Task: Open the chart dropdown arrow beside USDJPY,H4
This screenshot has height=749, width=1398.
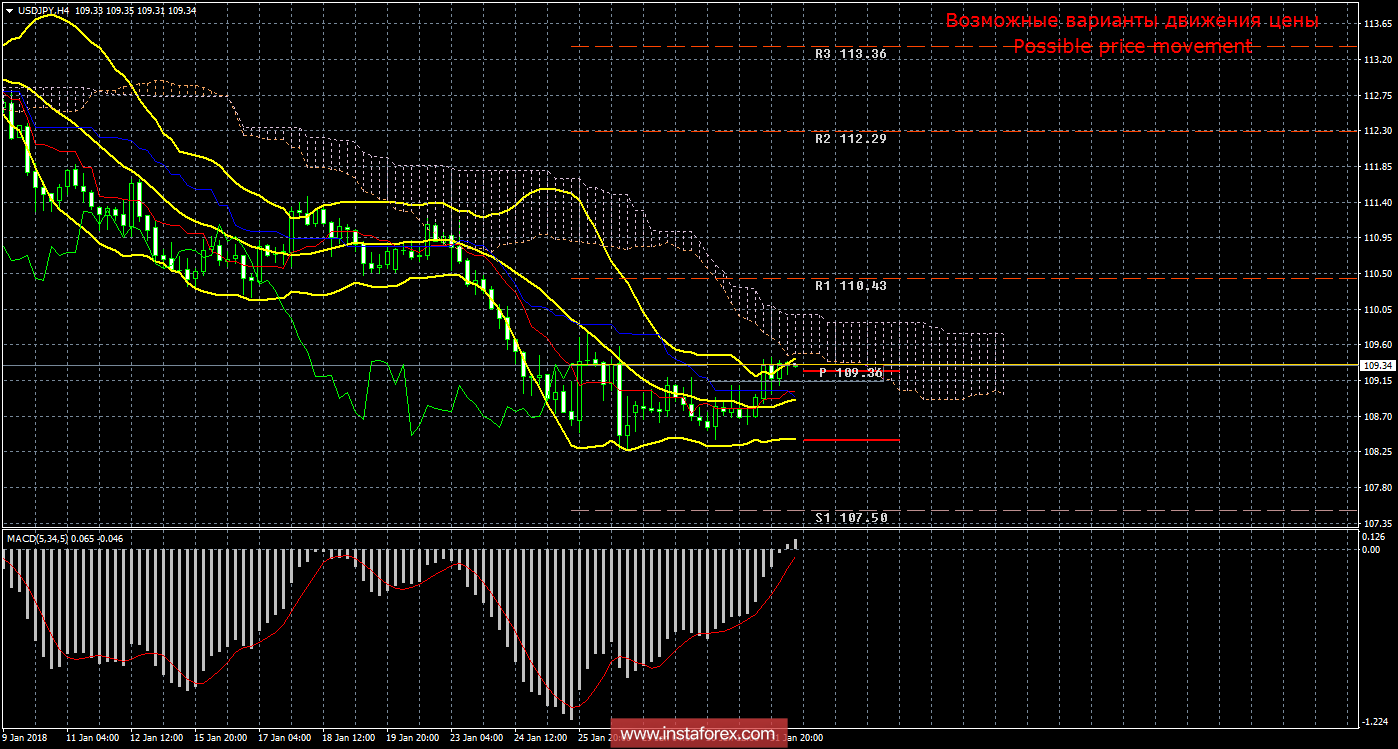Action: (8, 10)
